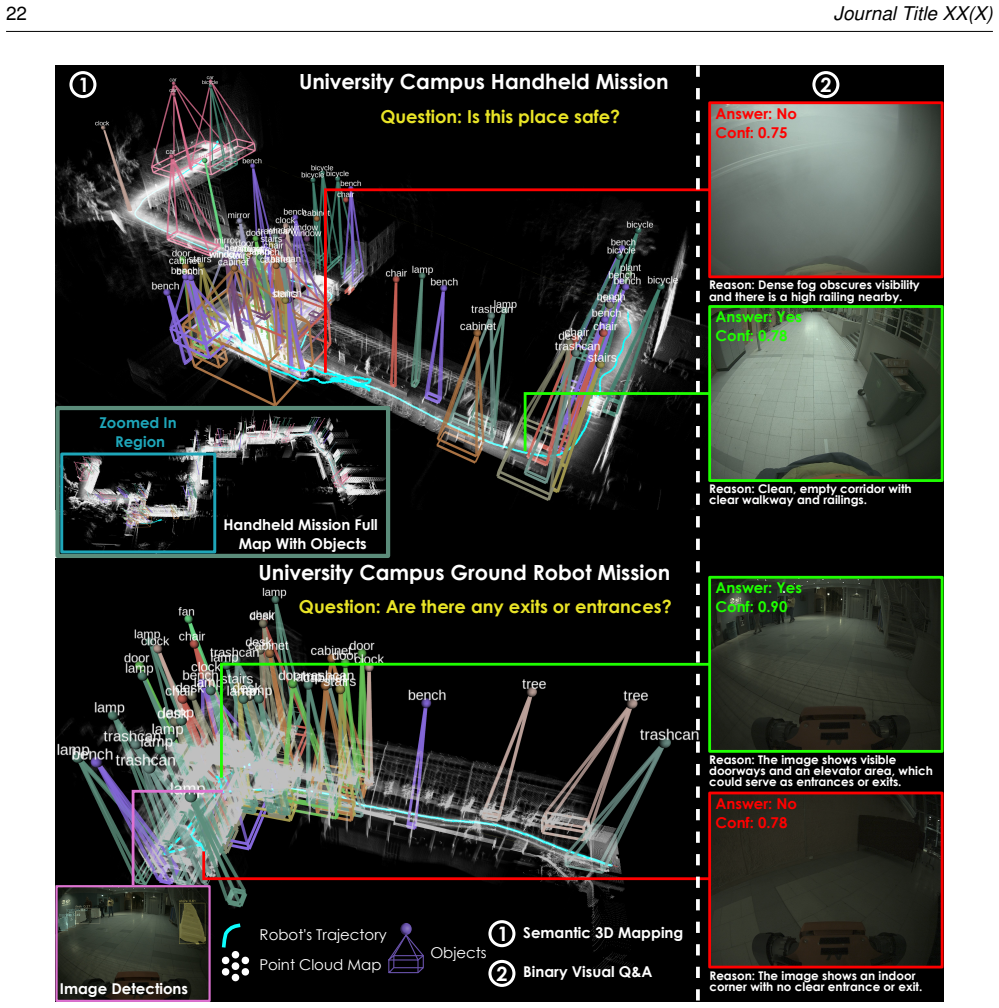Click the cyan Robot's Trajectory legend icon
This screenshot has width=999, height=1008.
pos(230,935)
